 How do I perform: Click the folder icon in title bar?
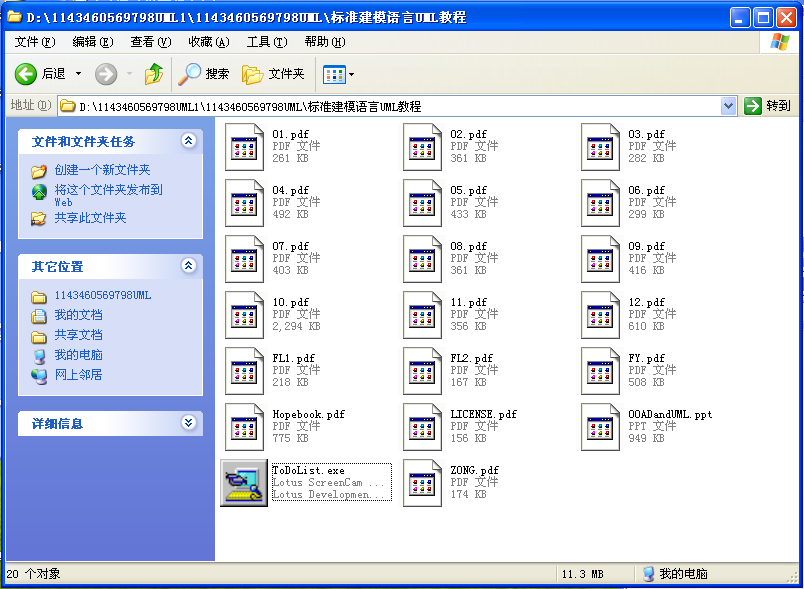tap(14, 17)
